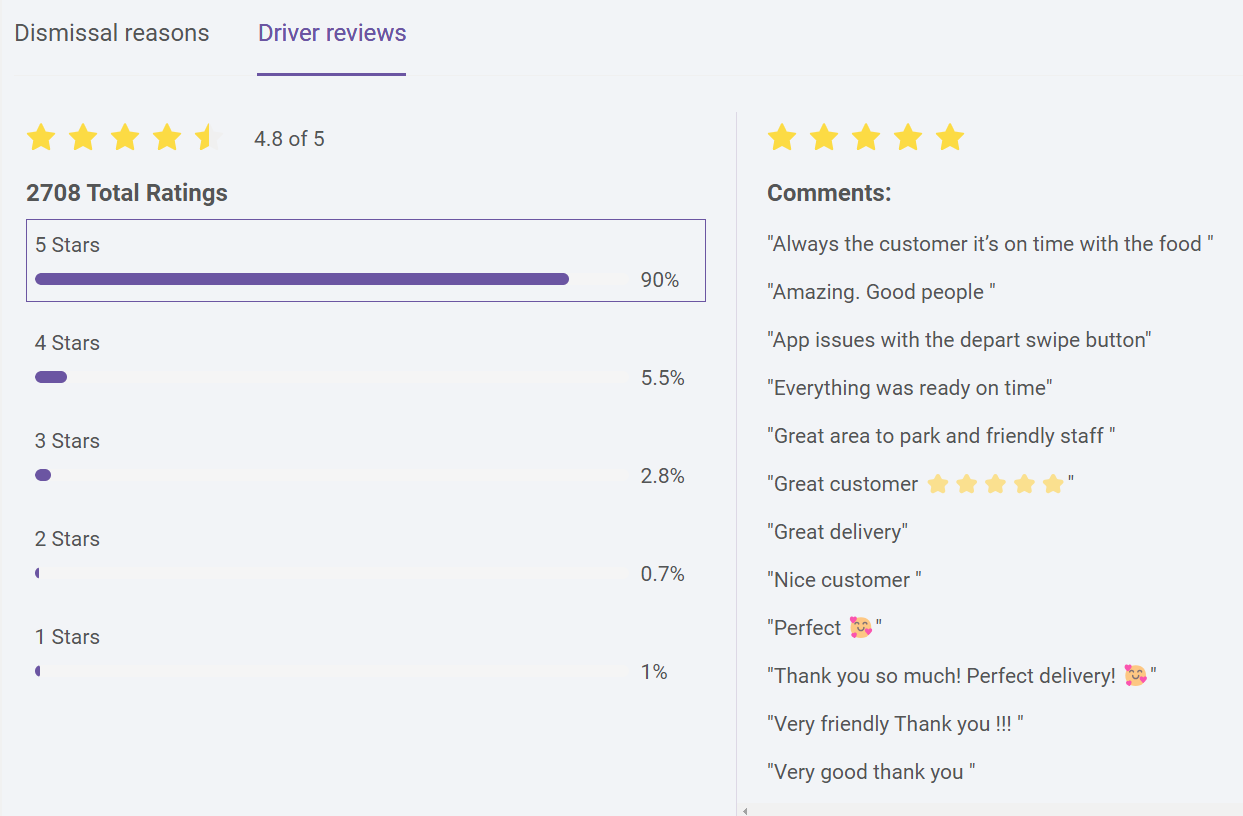Click the 5 Stars purple progress bar

tap(301, 279)
